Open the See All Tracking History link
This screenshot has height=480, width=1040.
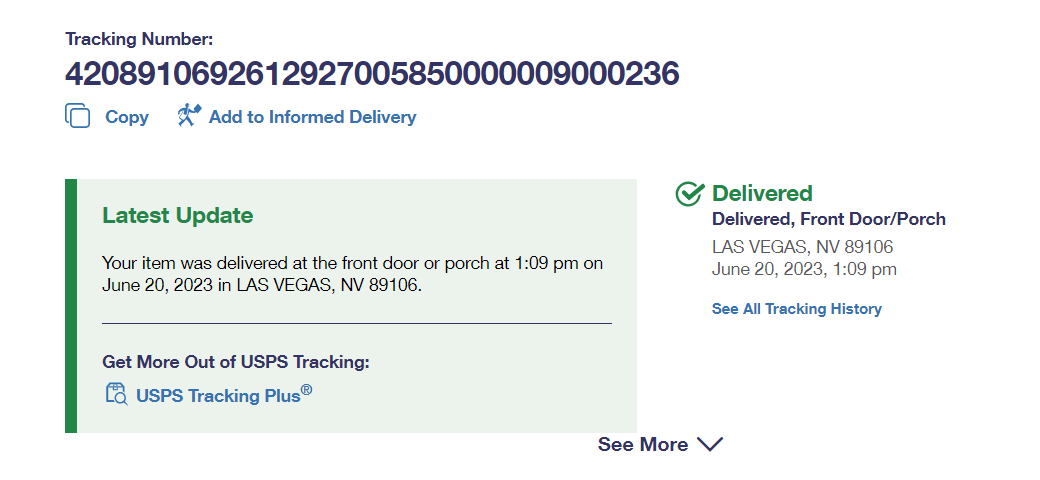click(x=796, y=309)
